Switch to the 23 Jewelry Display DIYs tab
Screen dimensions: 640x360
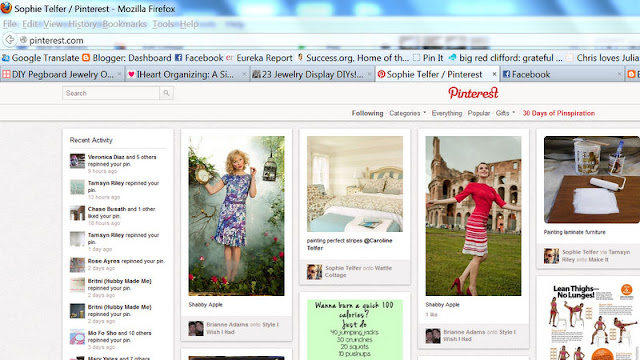pos(311,74)
